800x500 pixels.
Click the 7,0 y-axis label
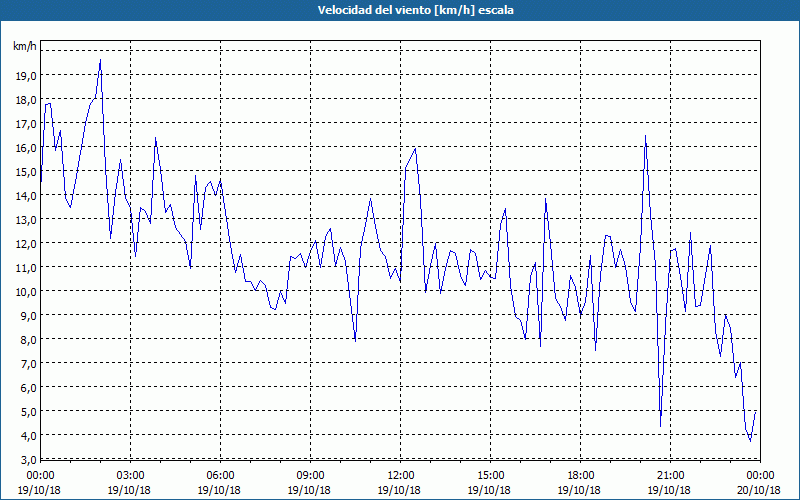(x=29, y=363)
